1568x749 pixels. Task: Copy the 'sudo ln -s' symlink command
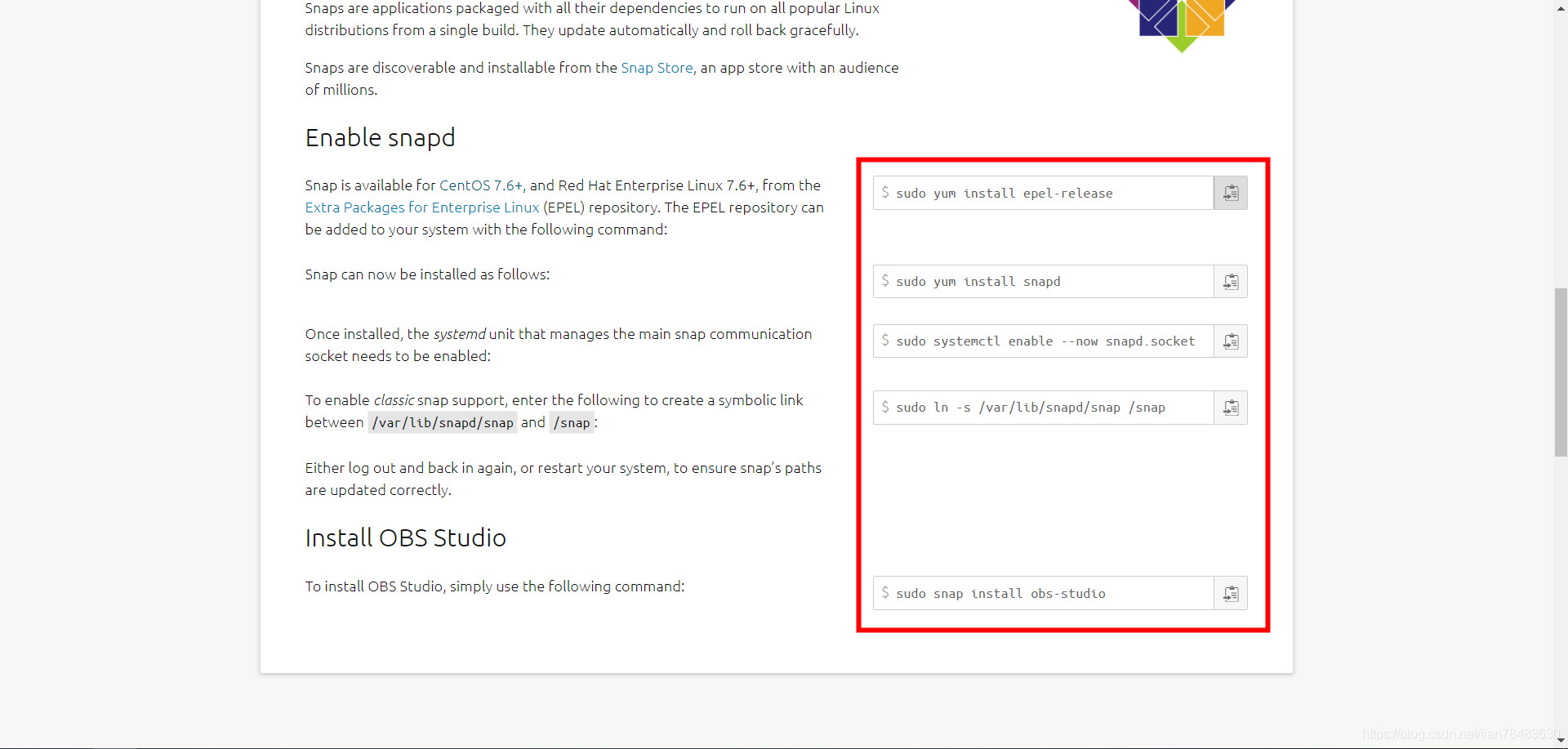pyautogui.click(x=1231, y=408)
